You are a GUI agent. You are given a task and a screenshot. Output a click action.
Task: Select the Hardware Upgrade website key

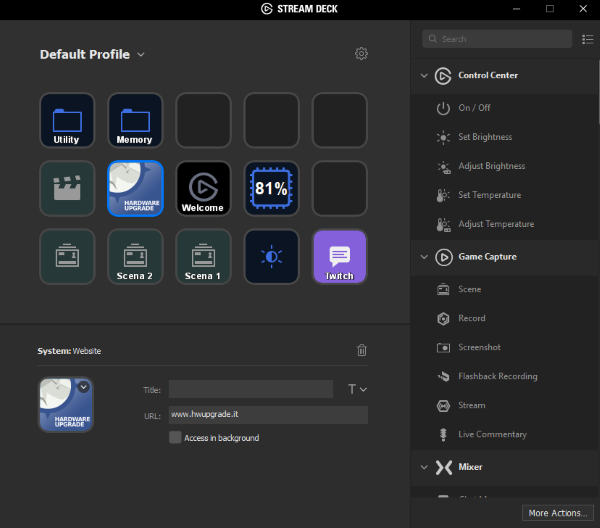point(135,188)
